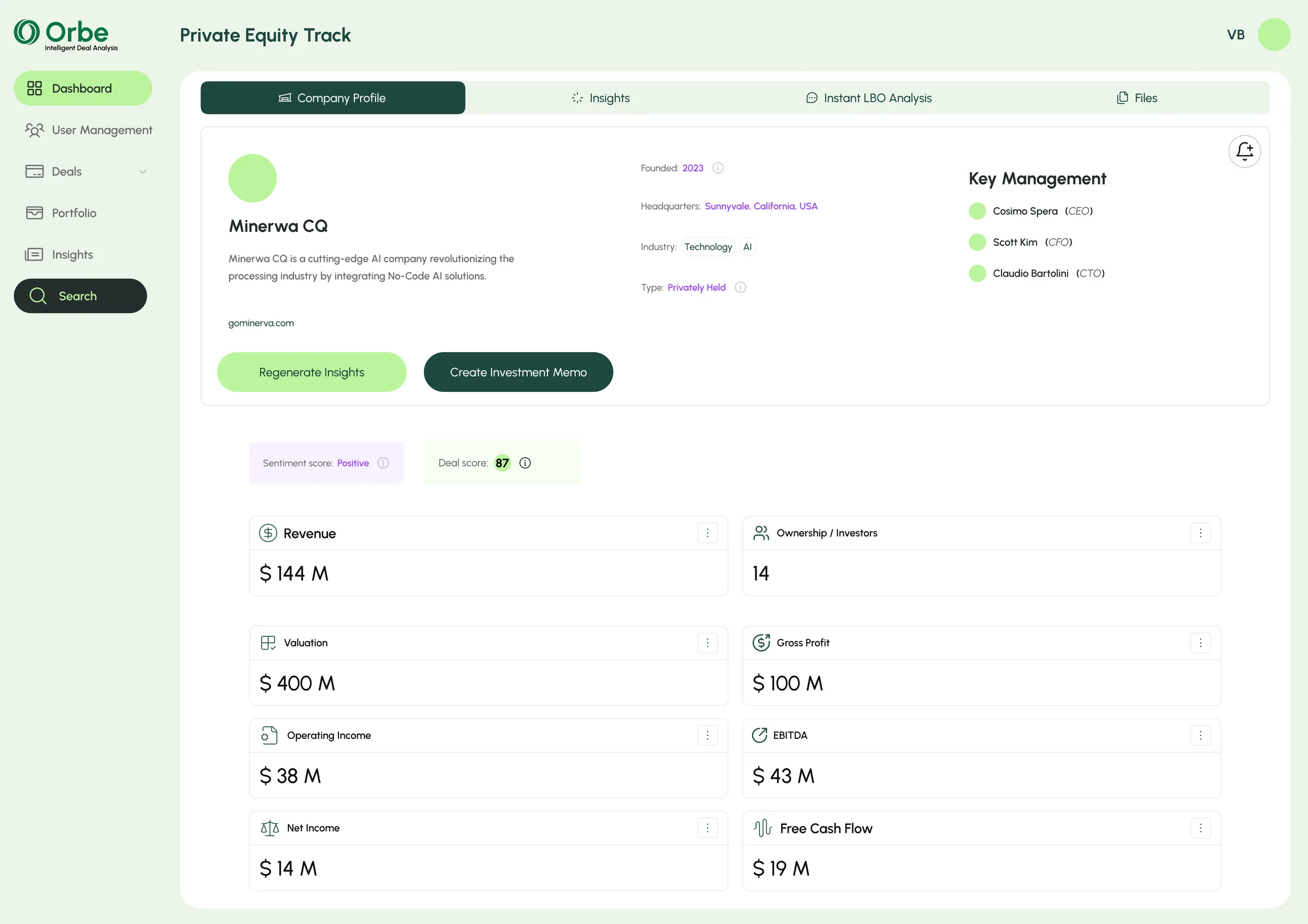This screenshot has width=1308, height=924.
Task: Click the Revenue dollar icon
Action: click(x=268, y=533)
